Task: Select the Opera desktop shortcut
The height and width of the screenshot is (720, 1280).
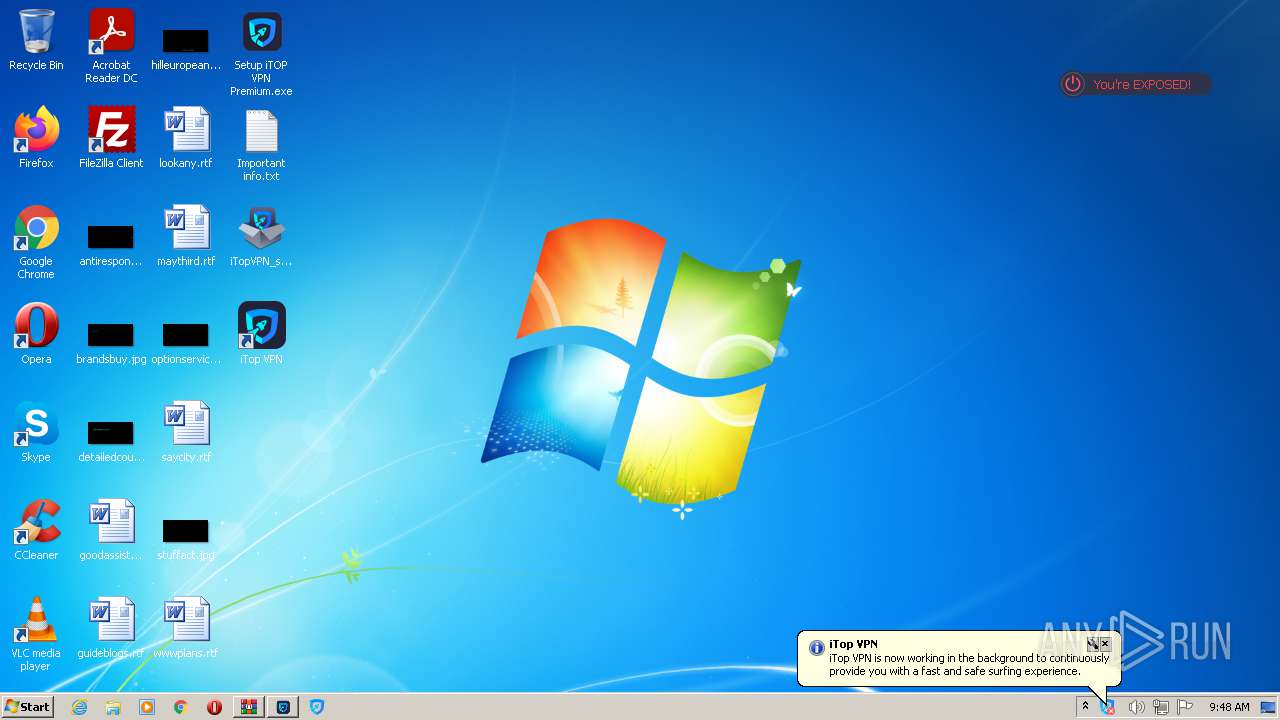Action: pos(36,334)
